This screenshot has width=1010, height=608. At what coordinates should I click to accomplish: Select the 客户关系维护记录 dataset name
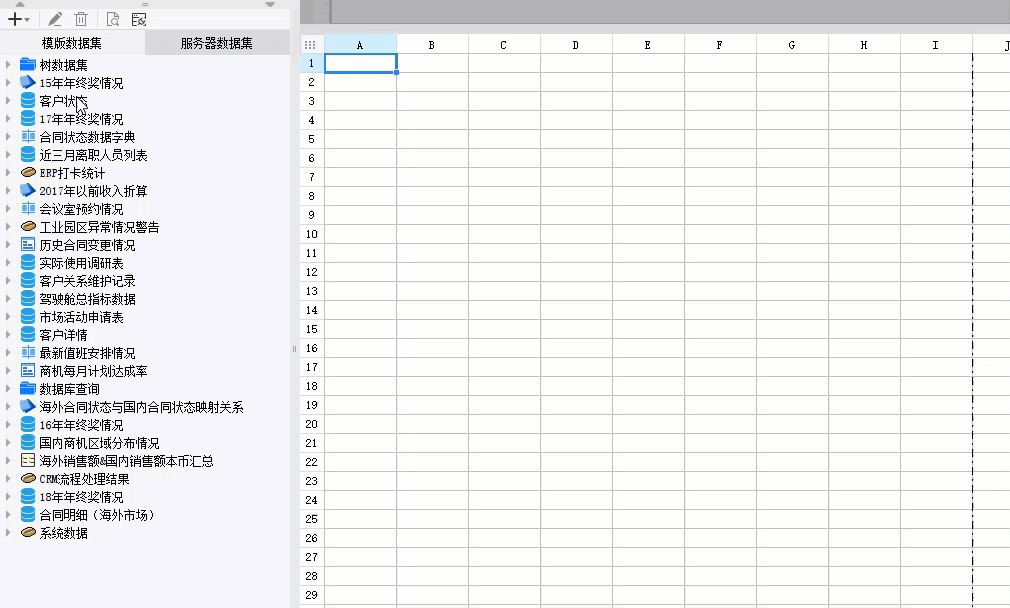coord(88,281)
